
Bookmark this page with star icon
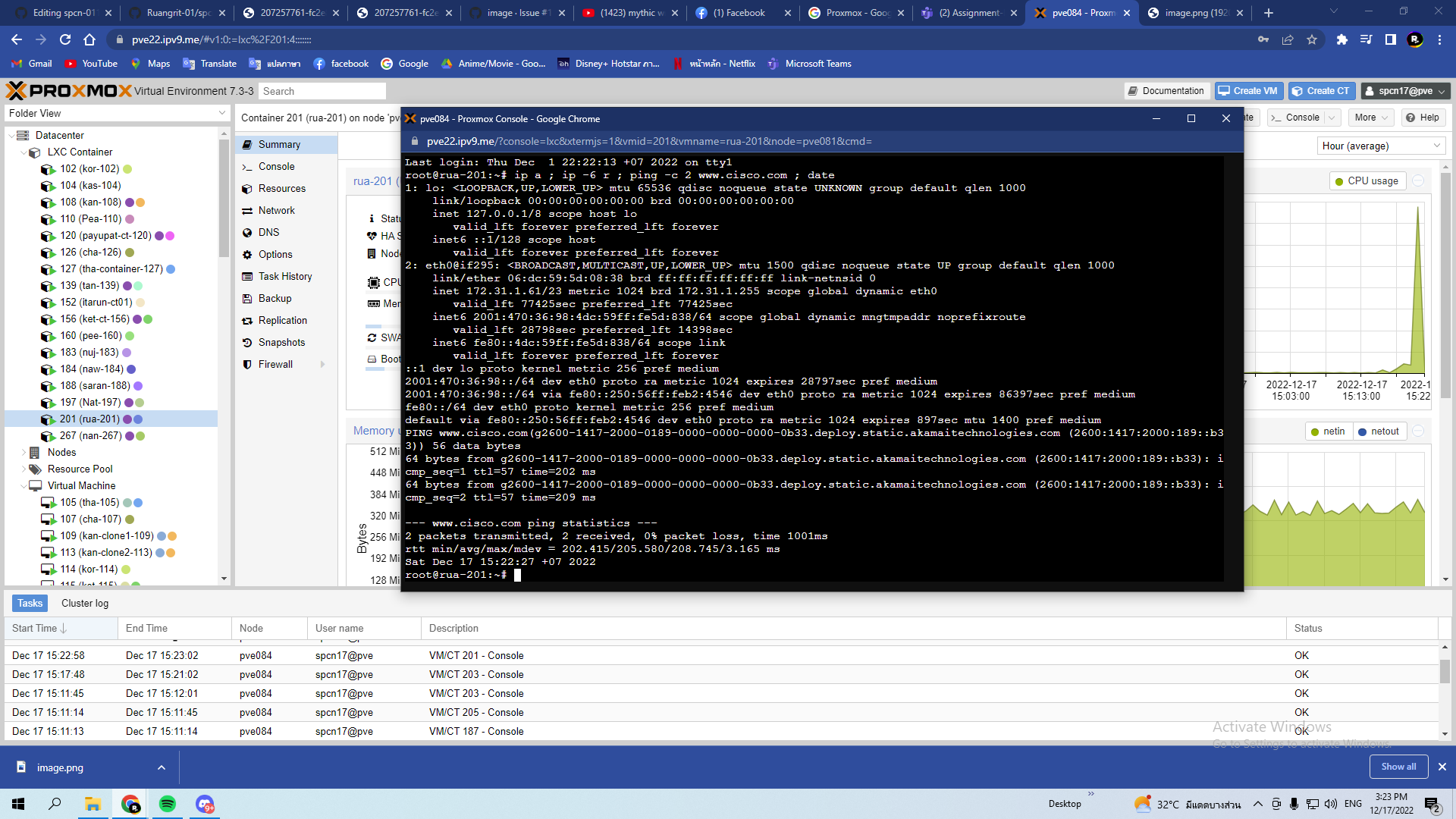click(x=1312, y=39)
